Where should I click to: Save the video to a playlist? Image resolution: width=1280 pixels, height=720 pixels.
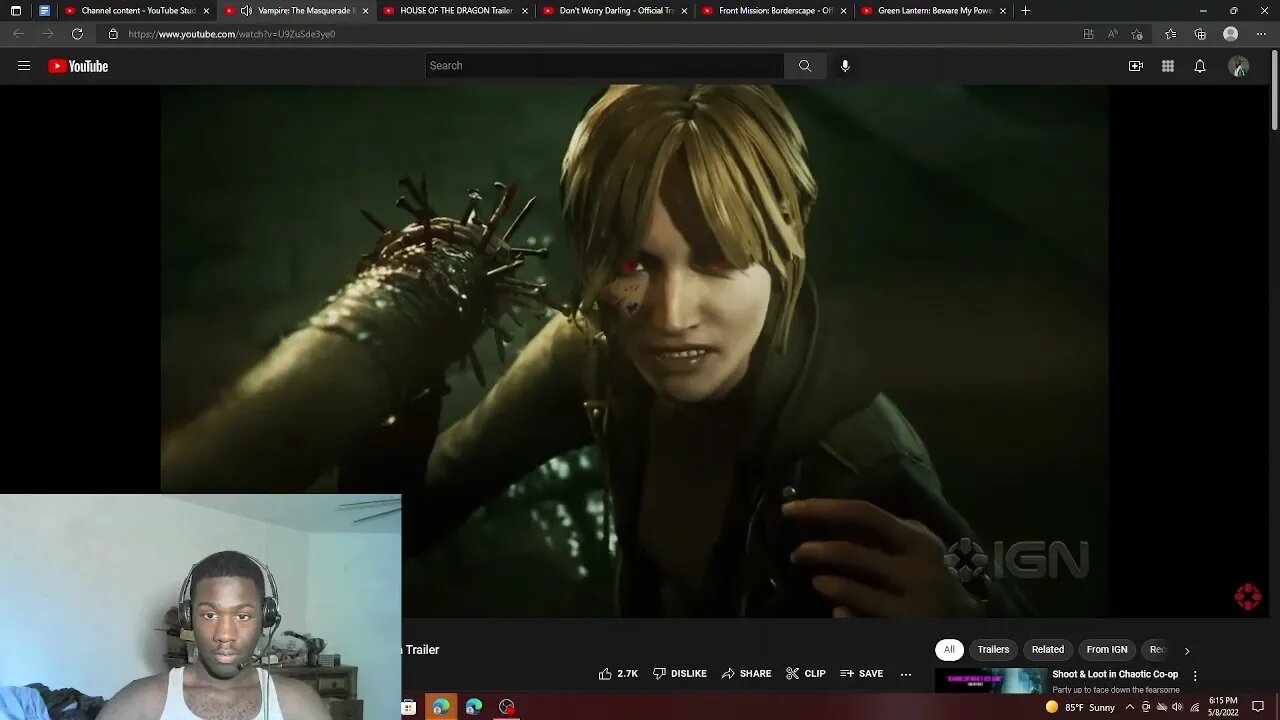click(x=861, y=674)
